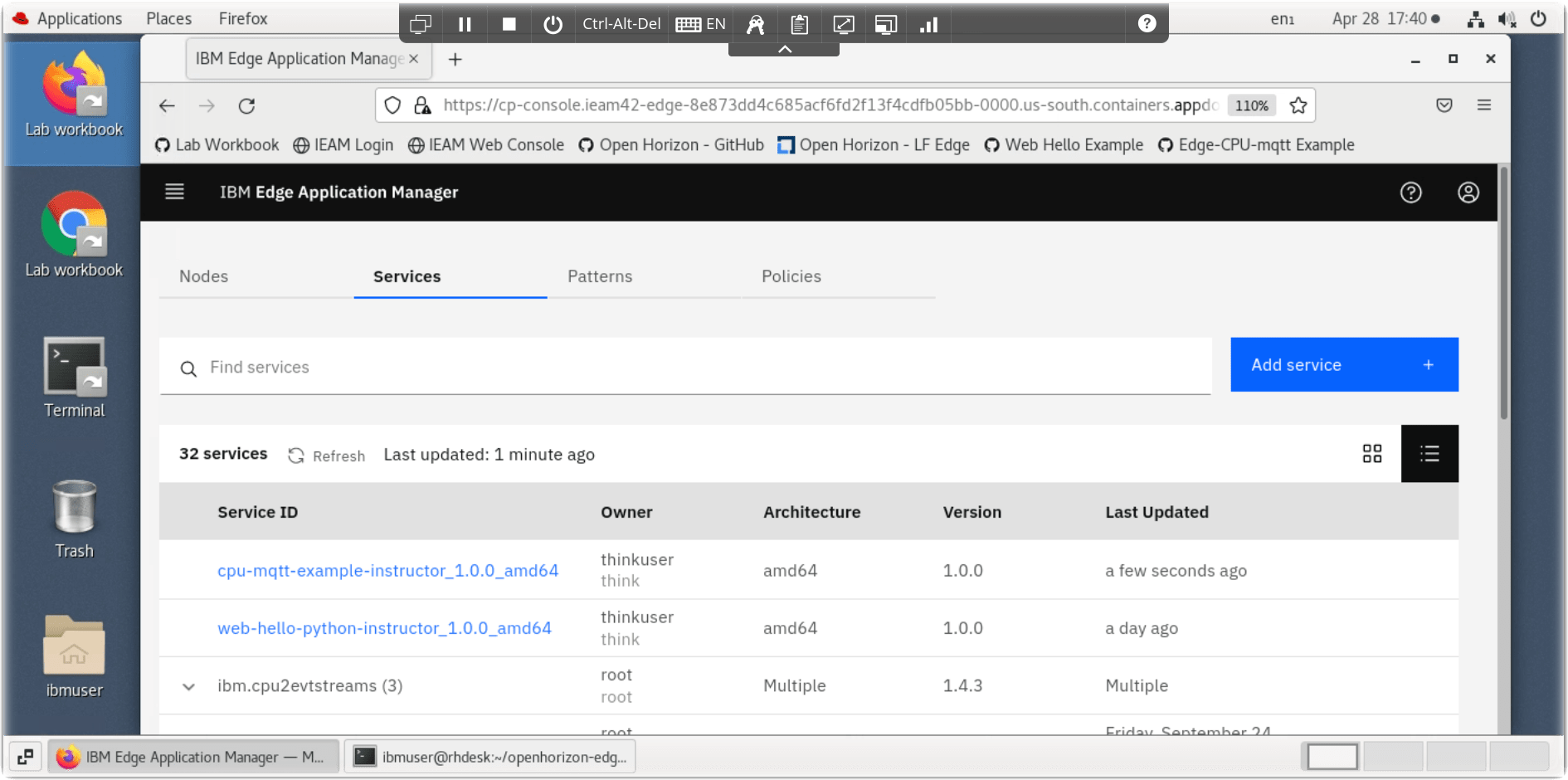Open Open Horizon - LF Edge bookmark
The image size is (1568, 780).
click(x=874, y=145)
